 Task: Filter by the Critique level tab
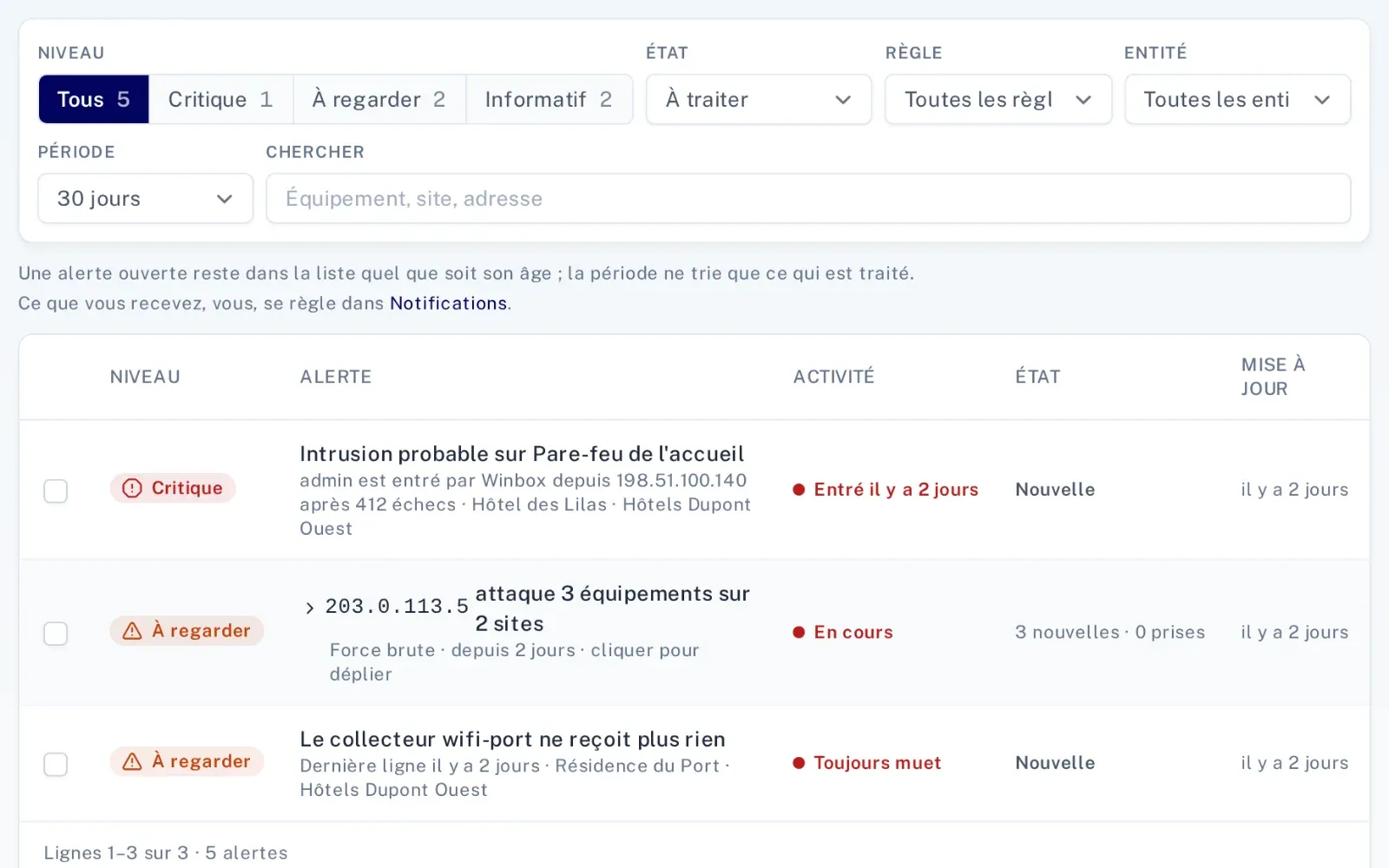221,99
